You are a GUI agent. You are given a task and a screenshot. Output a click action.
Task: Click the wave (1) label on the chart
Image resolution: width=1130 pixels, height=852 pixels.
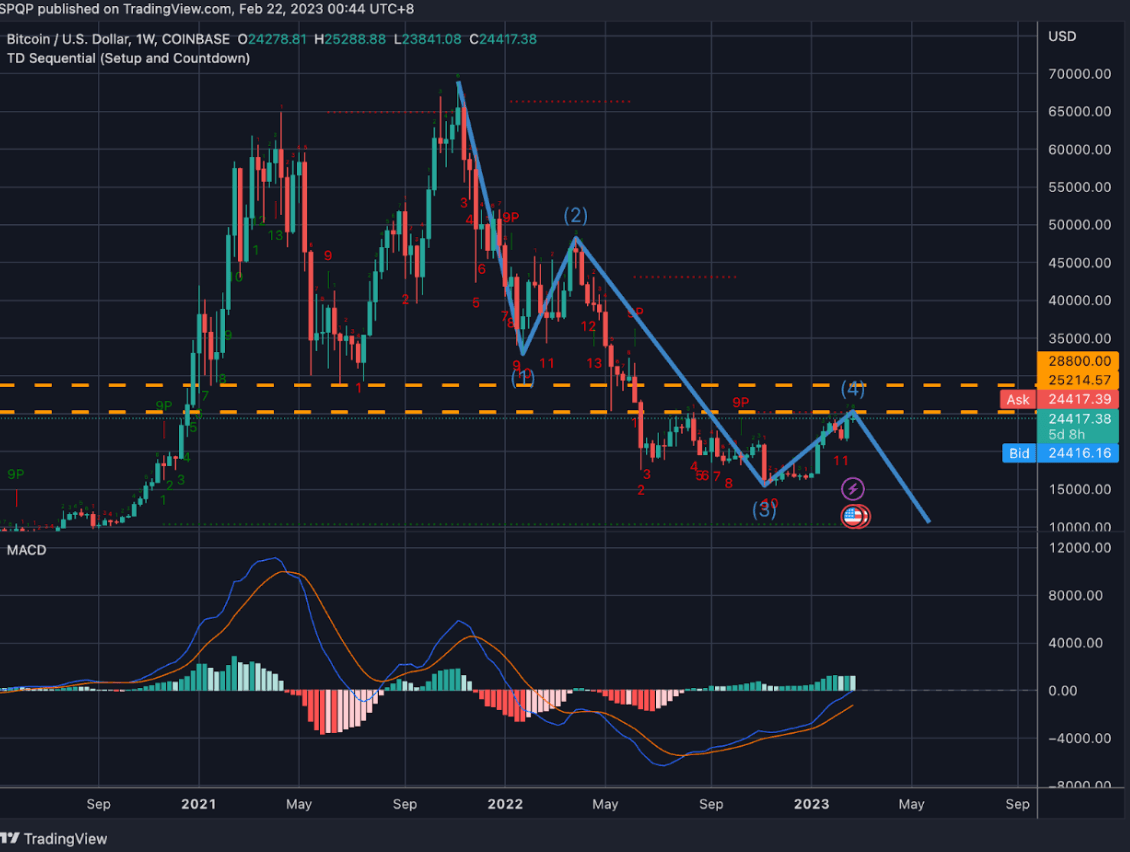522,378
